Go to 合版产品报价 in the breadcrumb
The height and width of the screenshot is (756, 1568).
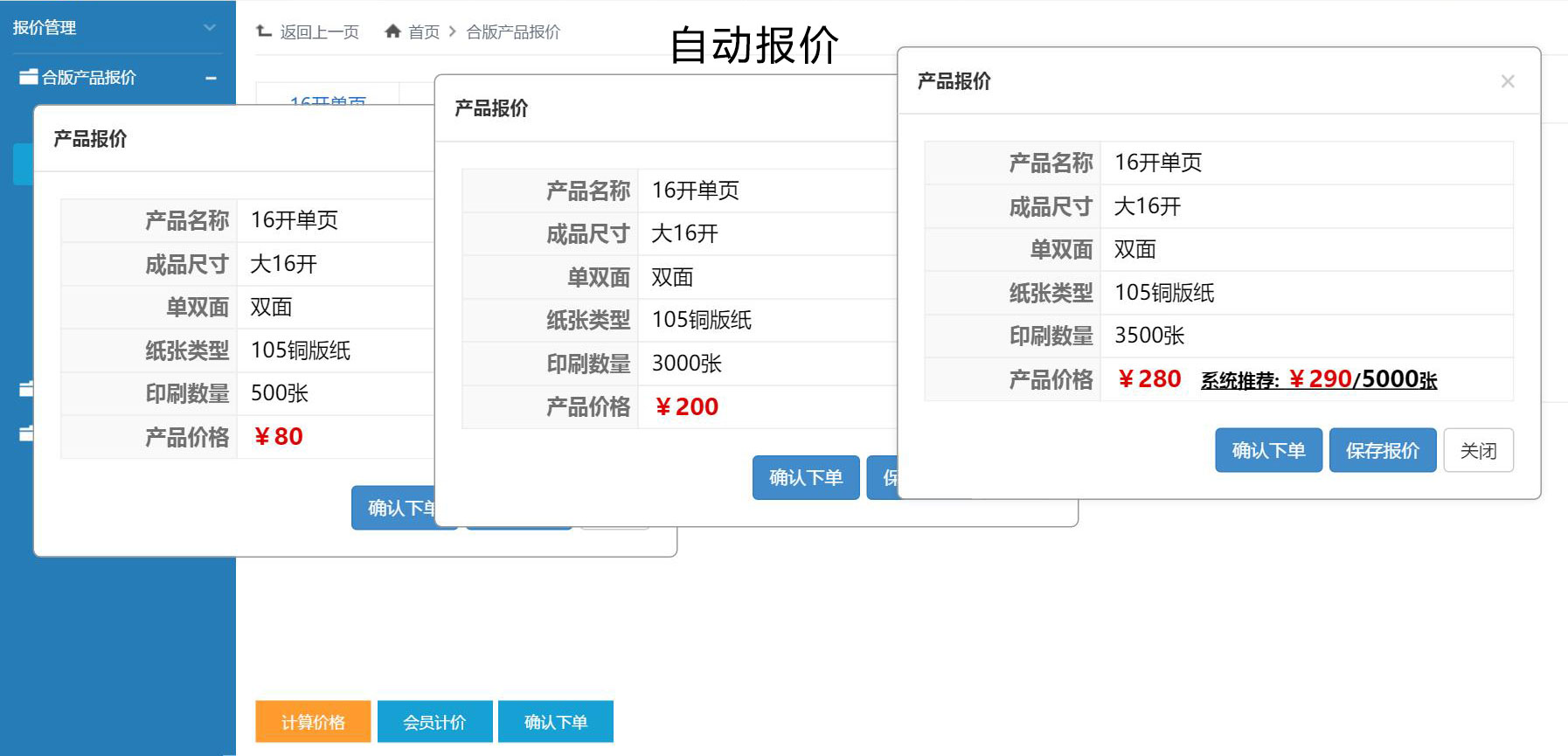coord(513,32)
